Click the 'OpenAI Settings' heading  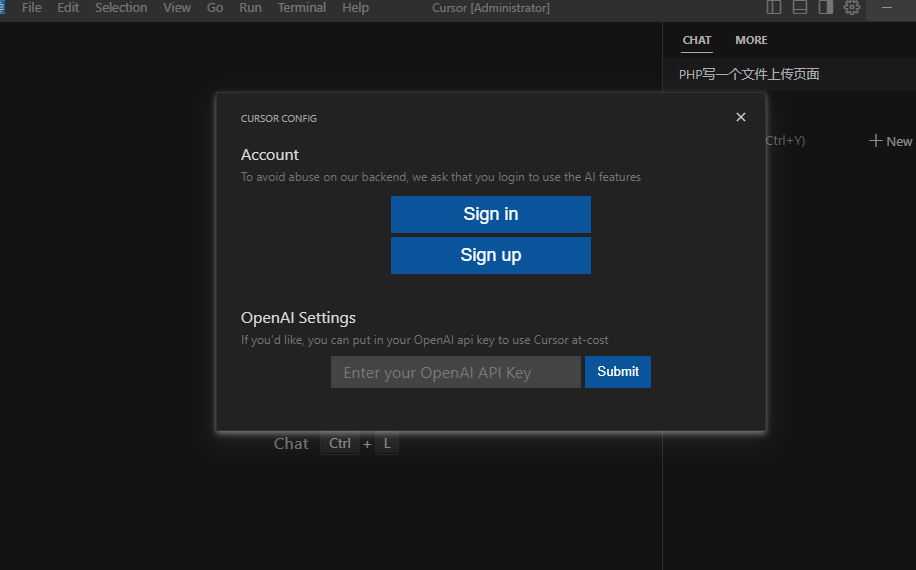pyautogui.click(x=298, y=318)
